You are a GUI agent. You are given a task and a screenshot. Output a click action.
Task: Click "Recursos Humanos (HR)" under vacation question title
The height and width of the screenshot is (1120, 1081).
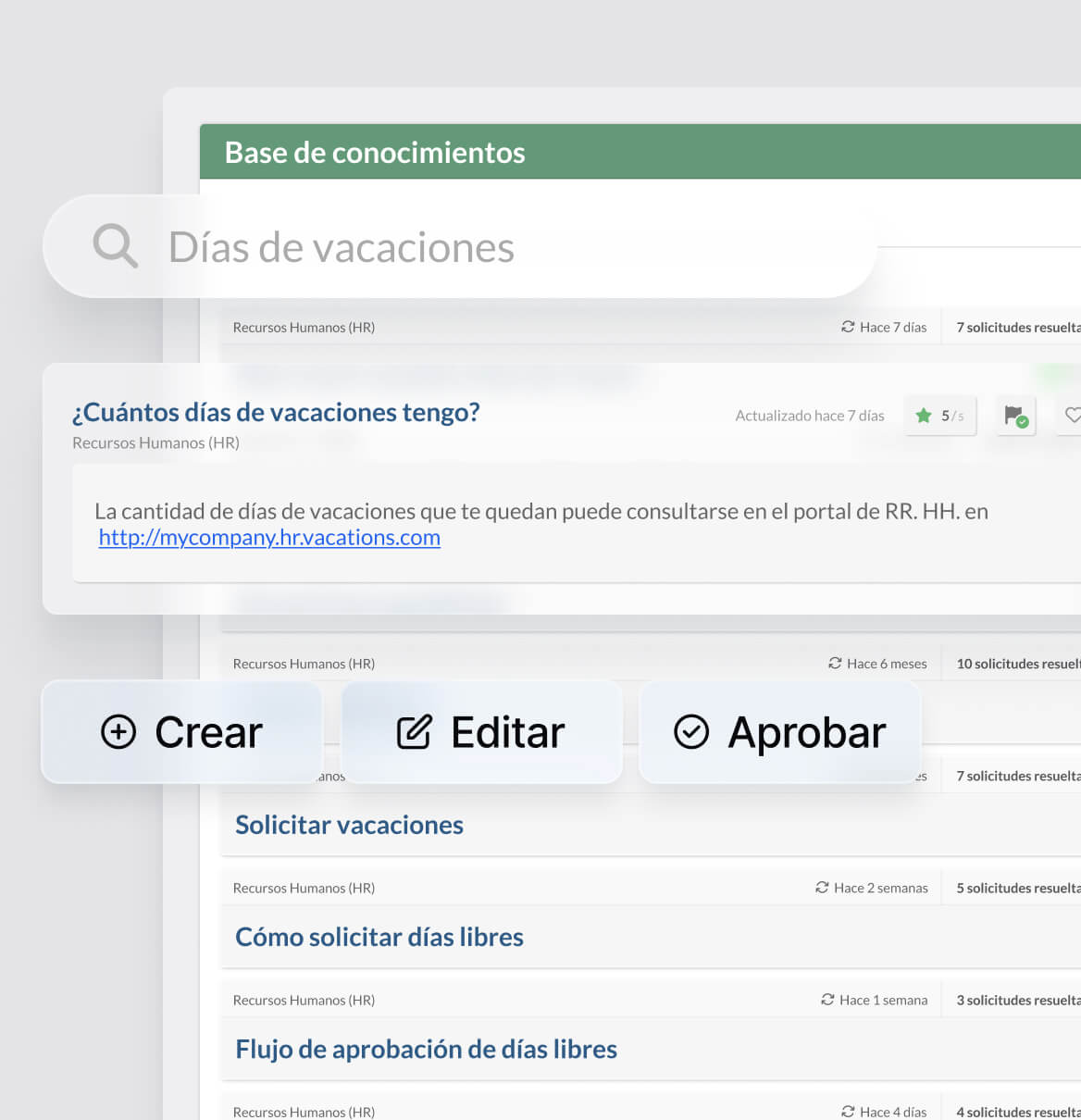pyautogui.click(x=155, y=442)
